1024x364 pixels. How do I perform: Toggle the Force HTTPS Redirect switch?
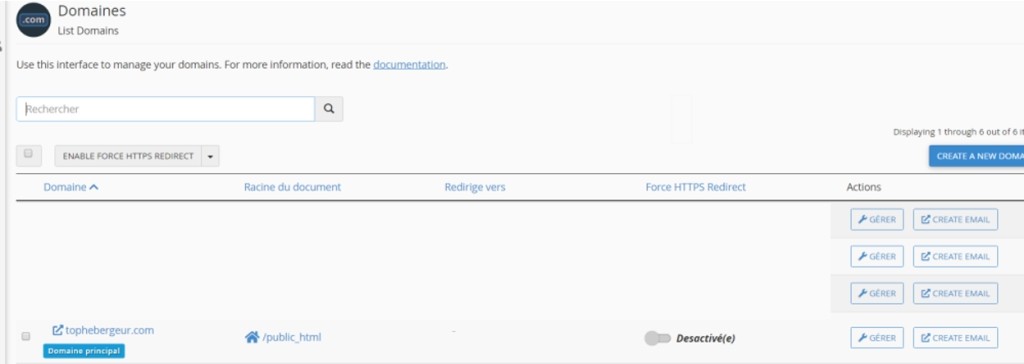(657, 339)
